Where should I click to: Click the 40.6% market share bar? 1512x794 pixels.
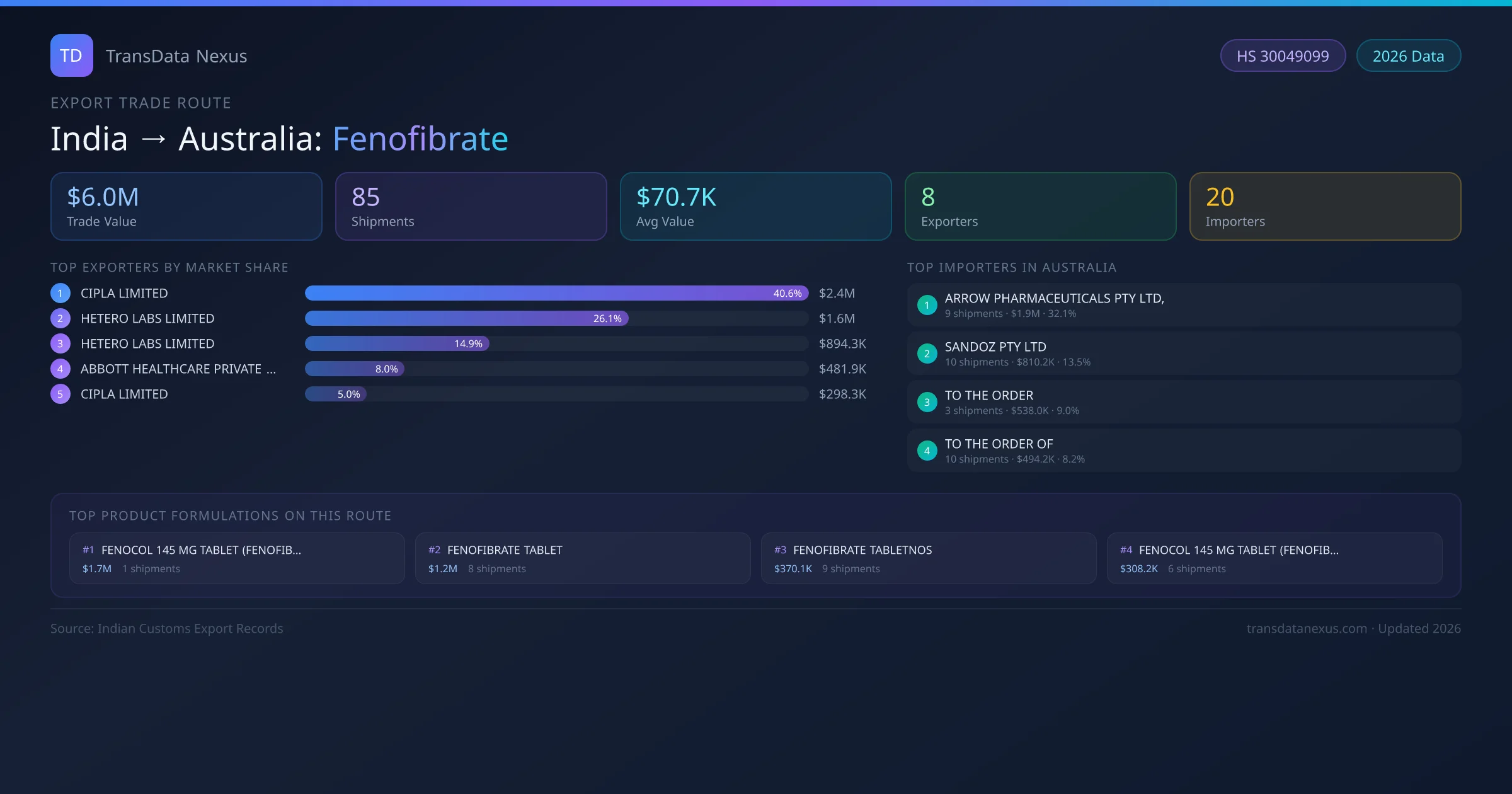click(x=556, y=293)
